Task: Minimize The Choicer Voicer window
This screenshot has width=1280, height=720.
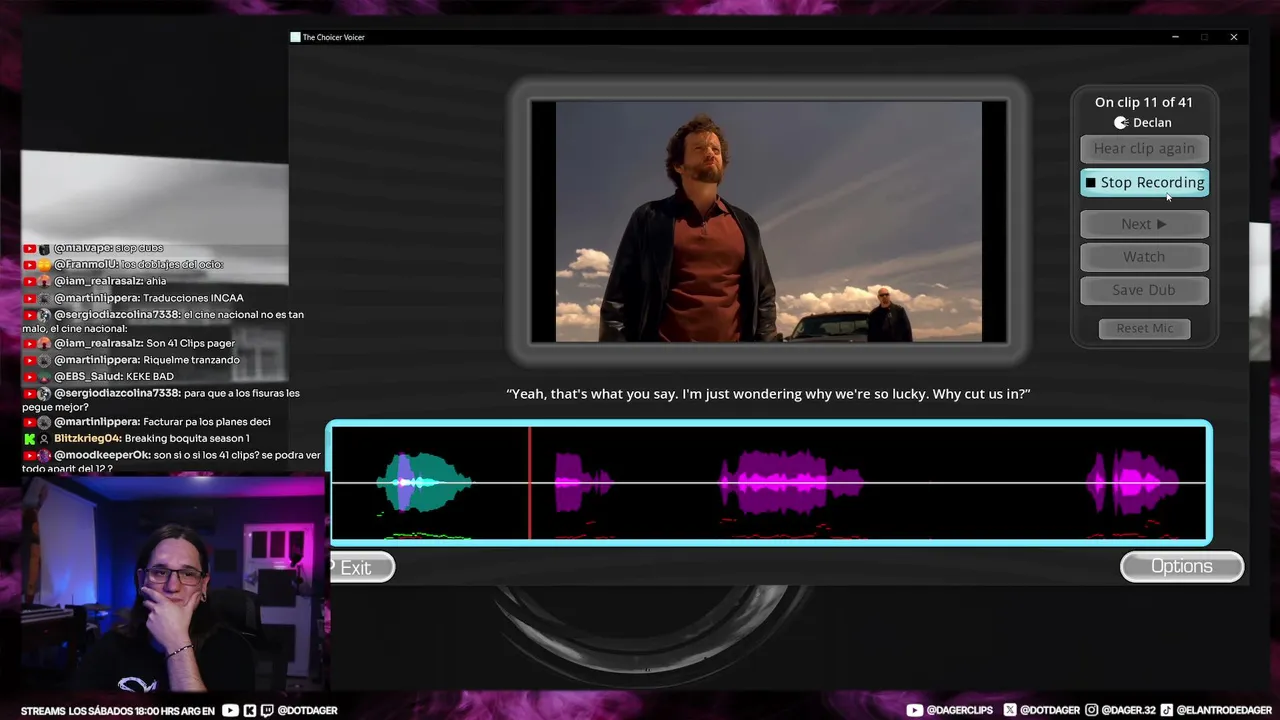Action: click(x=1175, y=37)
